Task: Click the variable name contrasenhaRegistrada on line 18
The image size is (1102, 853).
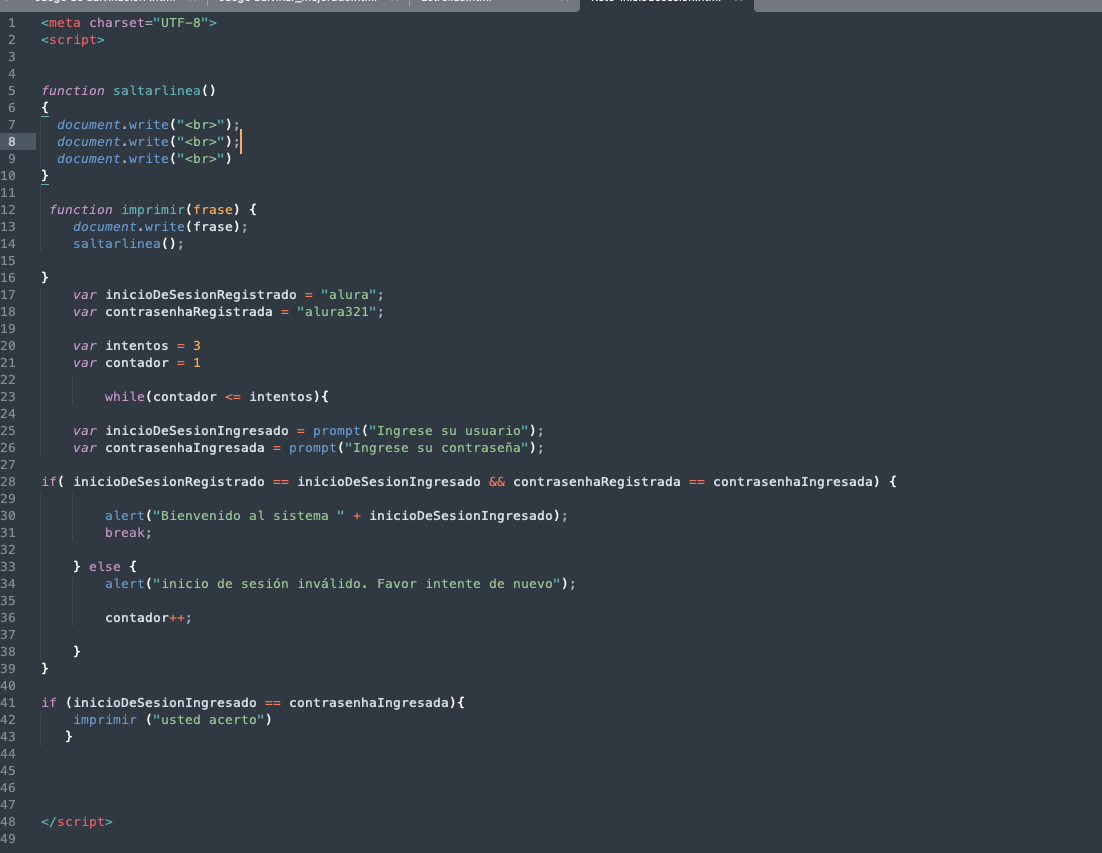Action: [189, 312]
